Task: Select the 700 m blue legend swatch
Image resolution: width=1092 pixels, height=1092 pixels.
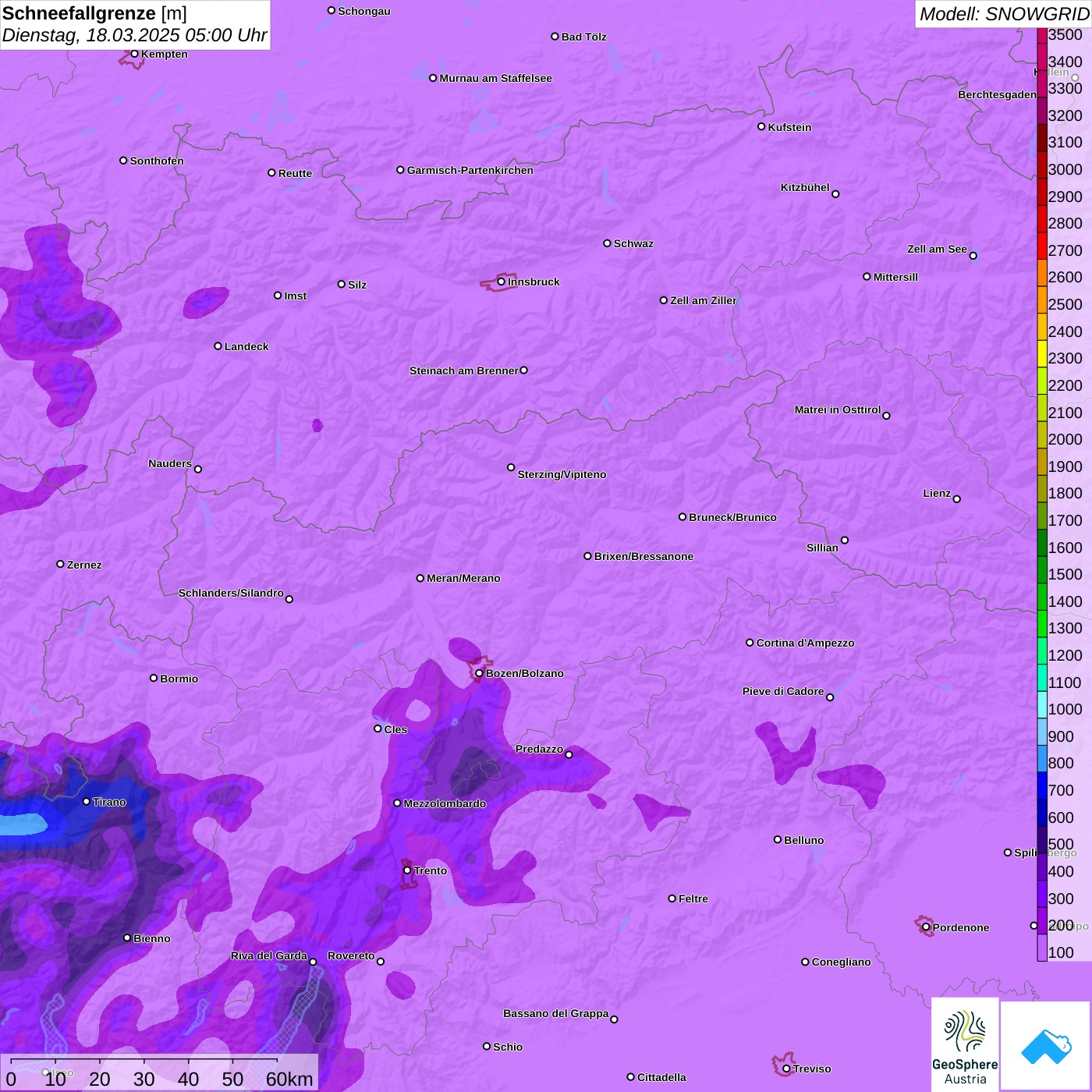Action: (1042, 786)
